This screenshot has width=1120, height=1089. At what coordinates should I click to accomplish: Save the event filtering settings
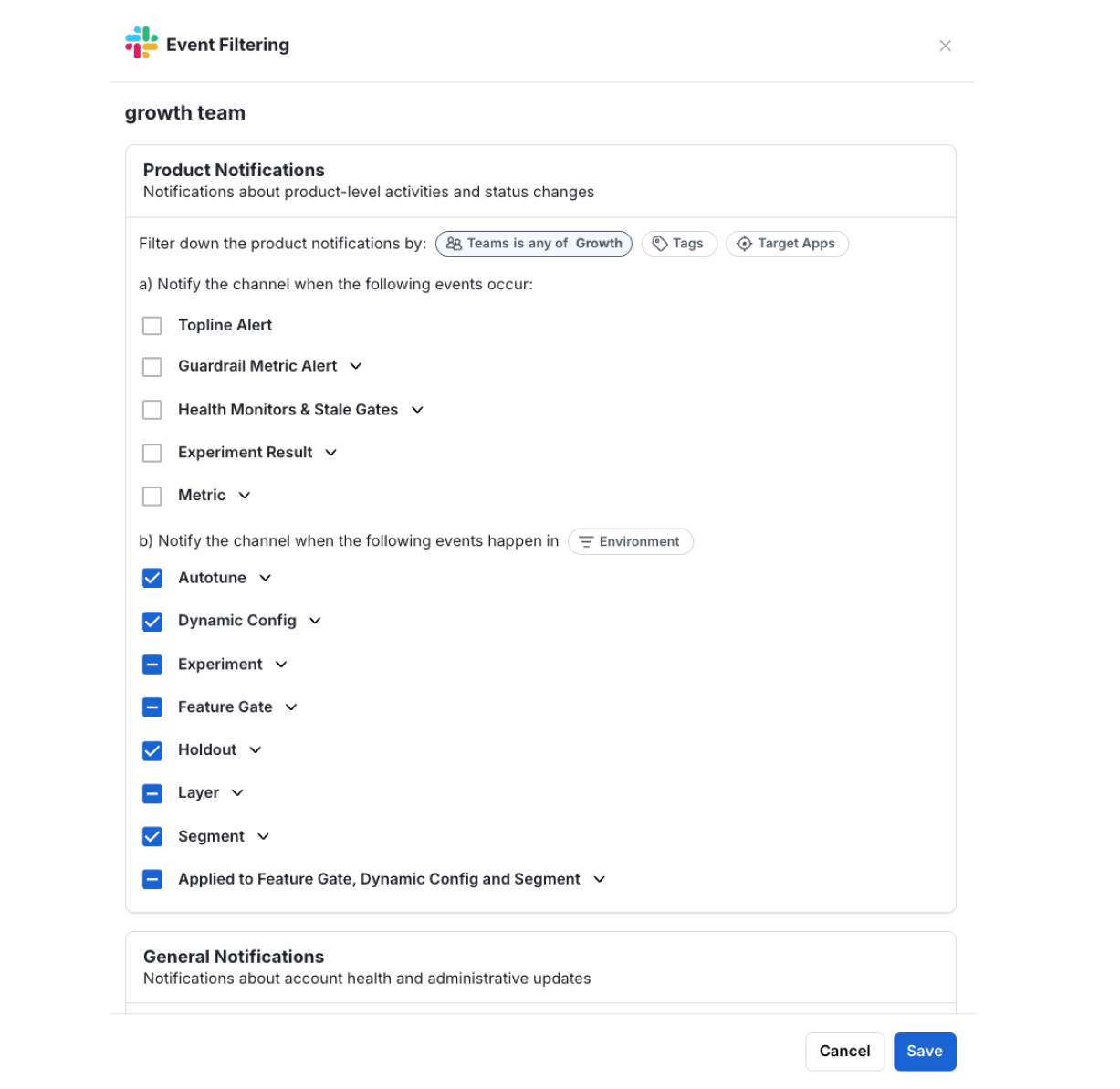pyautogui.click(x=925, y=1051)
